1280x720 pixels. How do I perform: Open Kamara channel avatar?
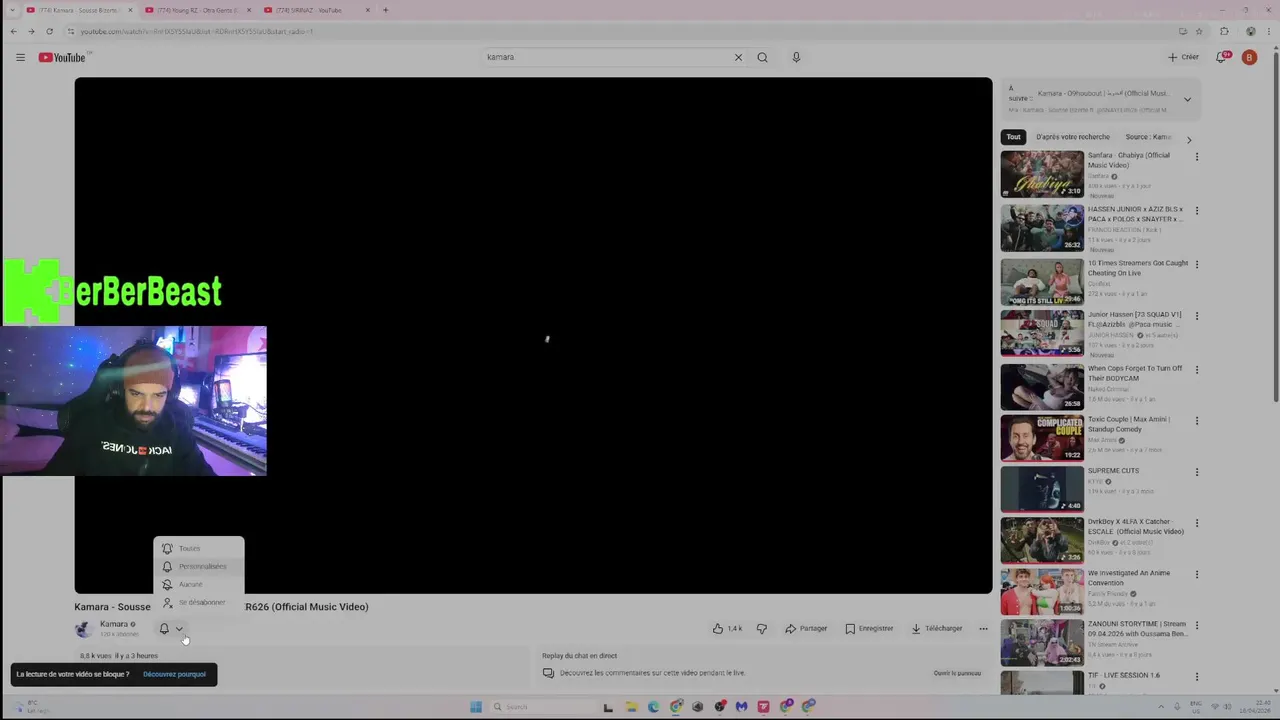84,629
